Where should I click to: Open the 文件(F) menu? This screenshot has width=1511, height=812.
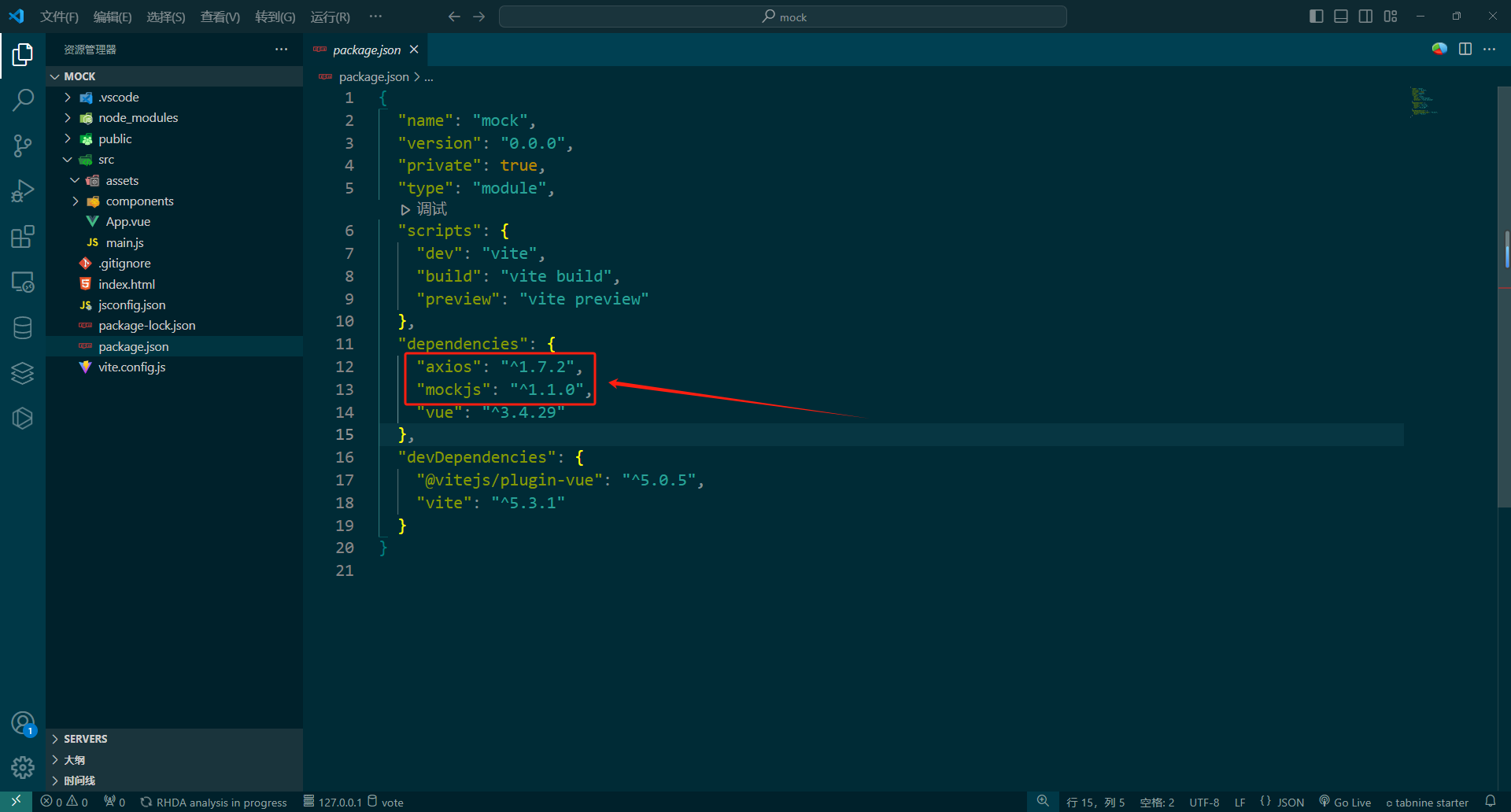59,17
